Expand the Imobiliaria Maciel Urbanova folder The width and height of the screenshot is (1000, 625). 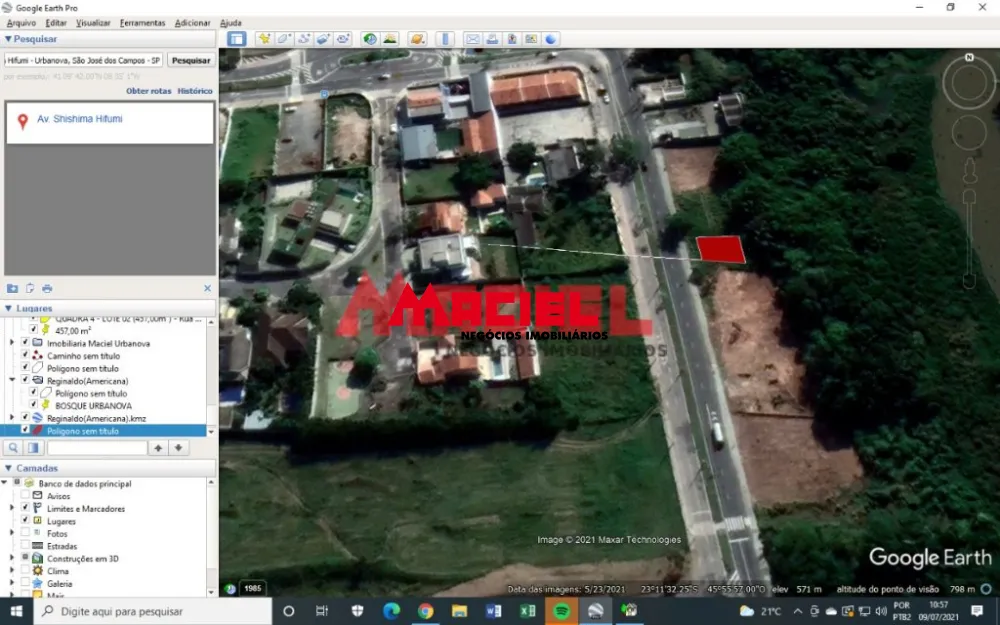pyautogui.click(x=12, y=343)
